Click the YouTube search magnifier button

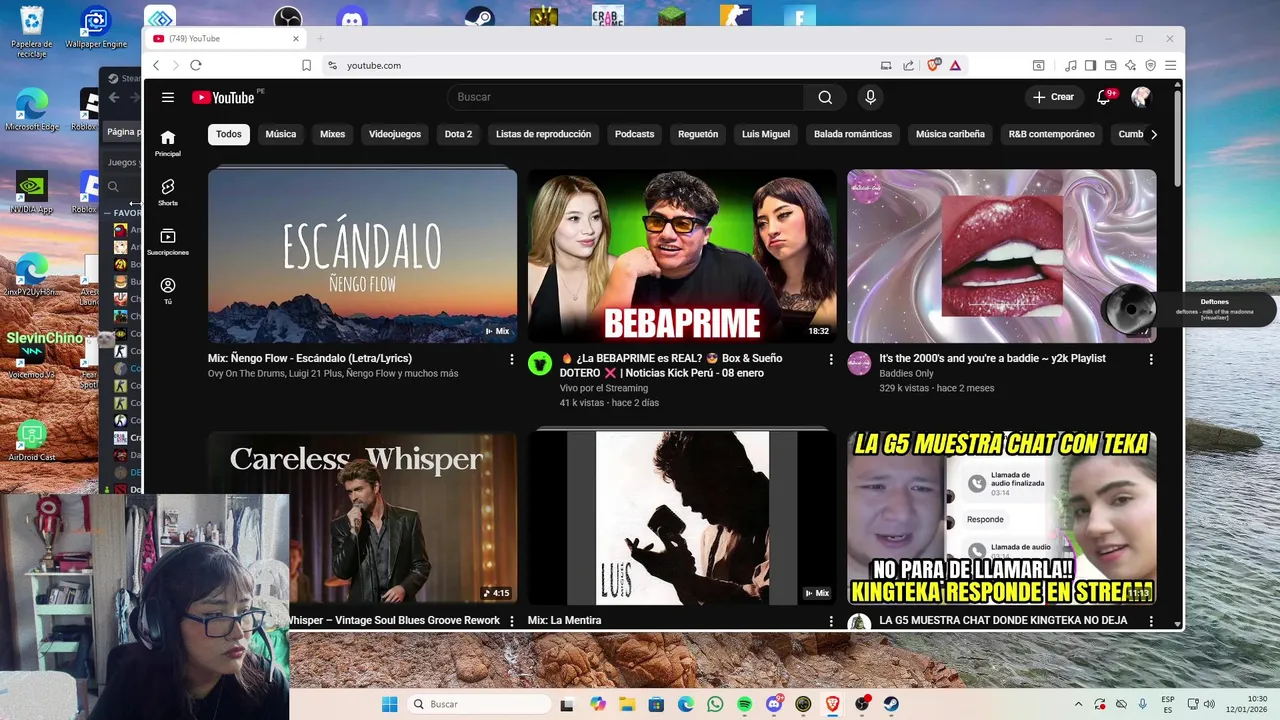825,97
